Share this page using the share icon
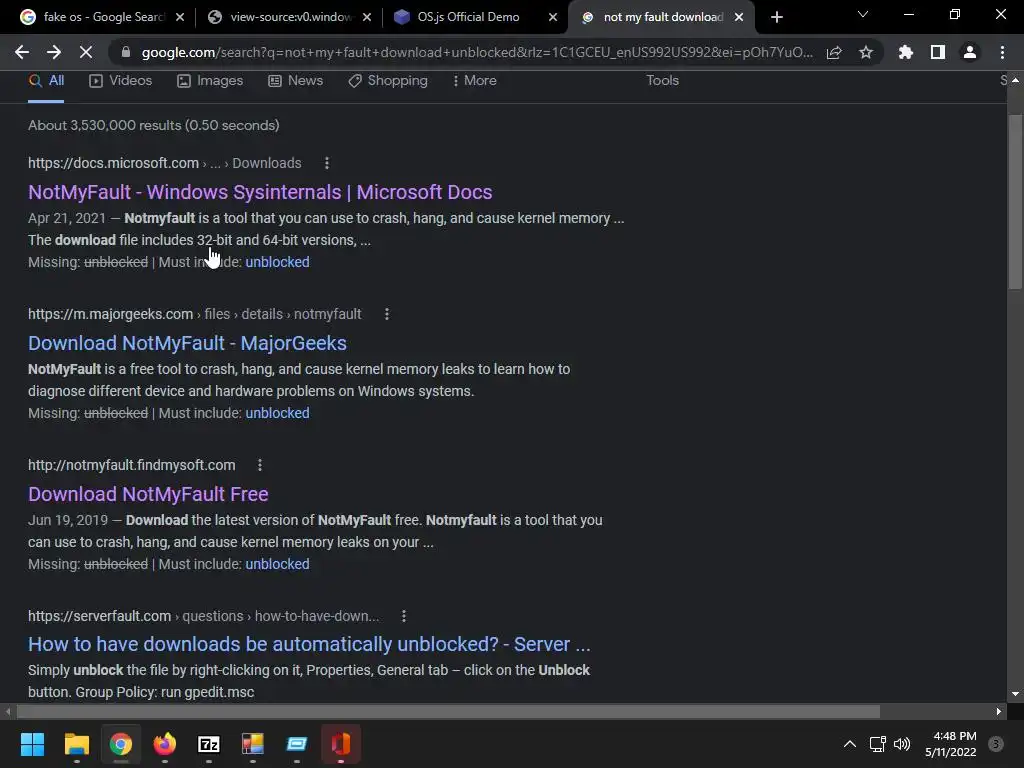 (834, 52)
